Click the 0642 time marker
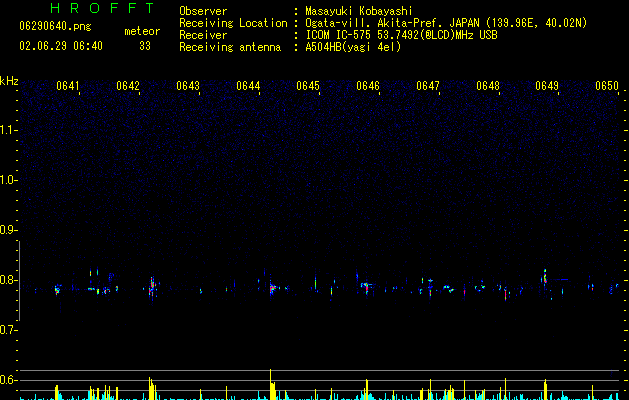This screenshot has width=629, height=400. tap(128, 86)
